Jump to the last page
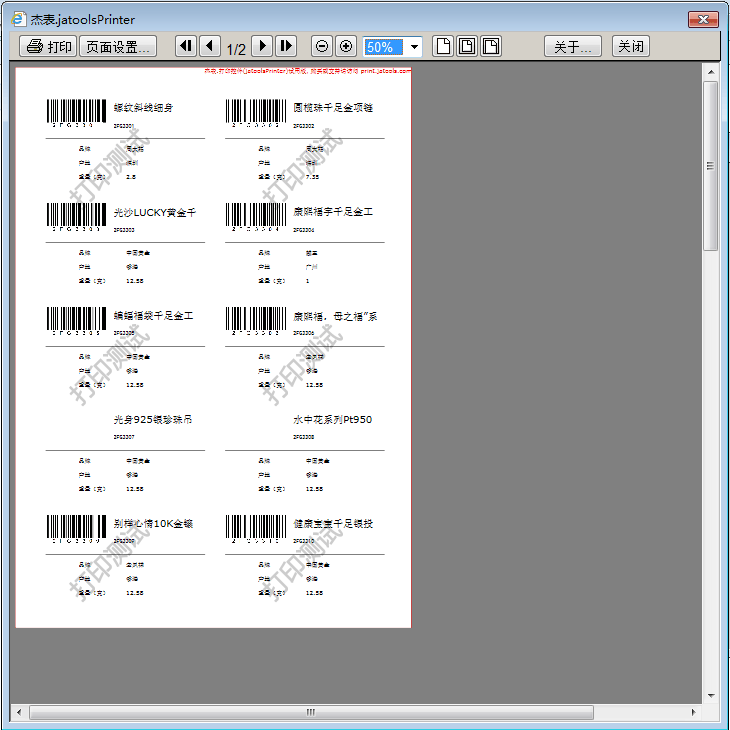 coord(286,46)
